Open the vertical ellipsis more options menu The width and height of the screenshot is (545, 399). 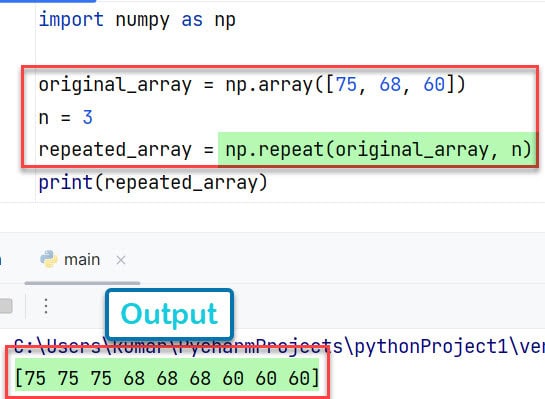coord(46,306)
